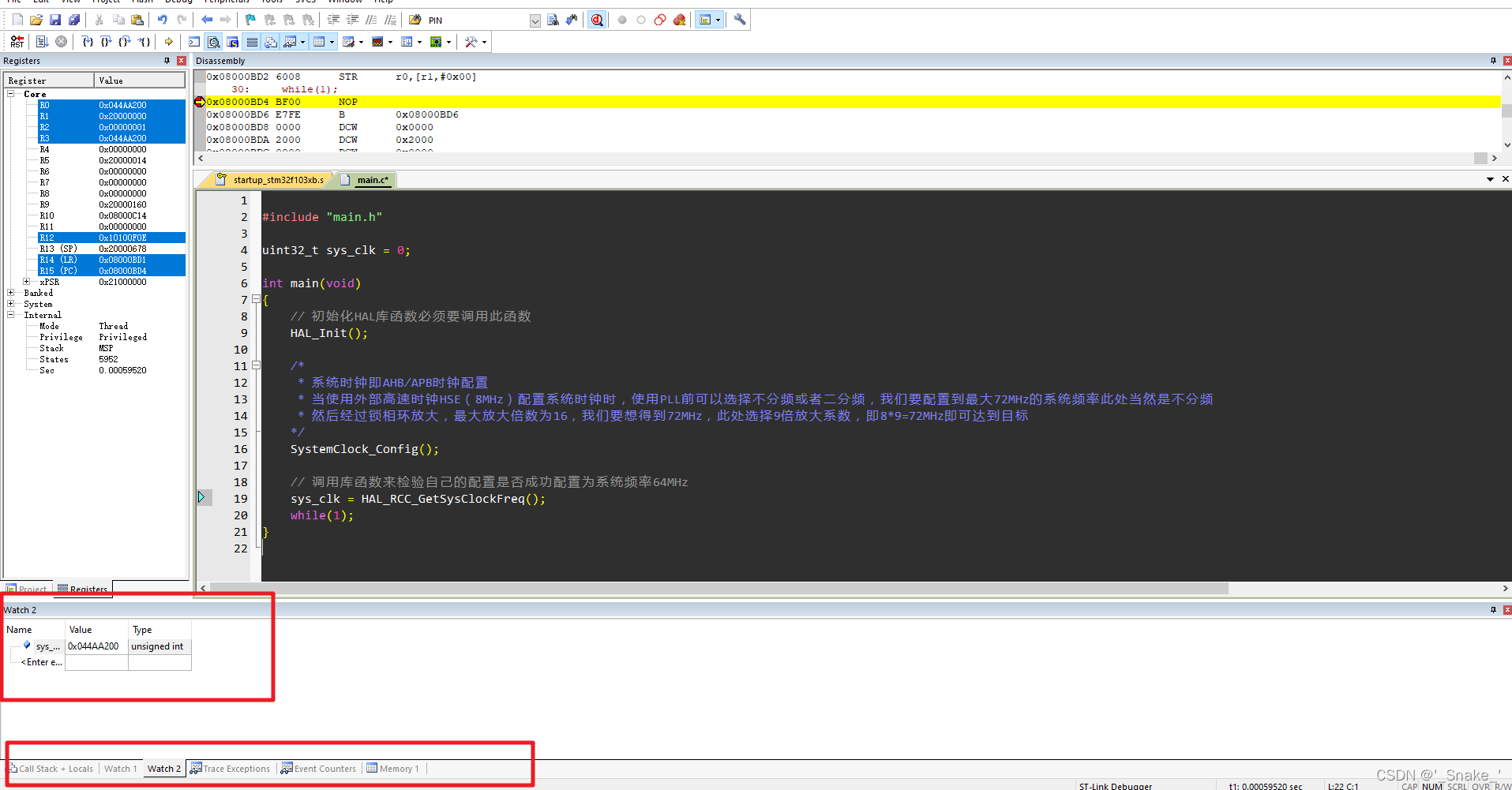Switch to the Watch 1 tab
The image size is (1512, 790).
pyautogui.click(x=121, y=769)
